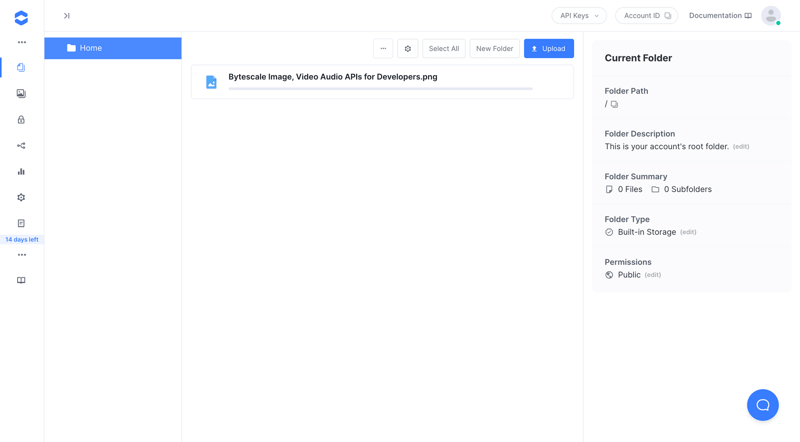
Task: Open the user profile avatar menu
Action: 771,16
